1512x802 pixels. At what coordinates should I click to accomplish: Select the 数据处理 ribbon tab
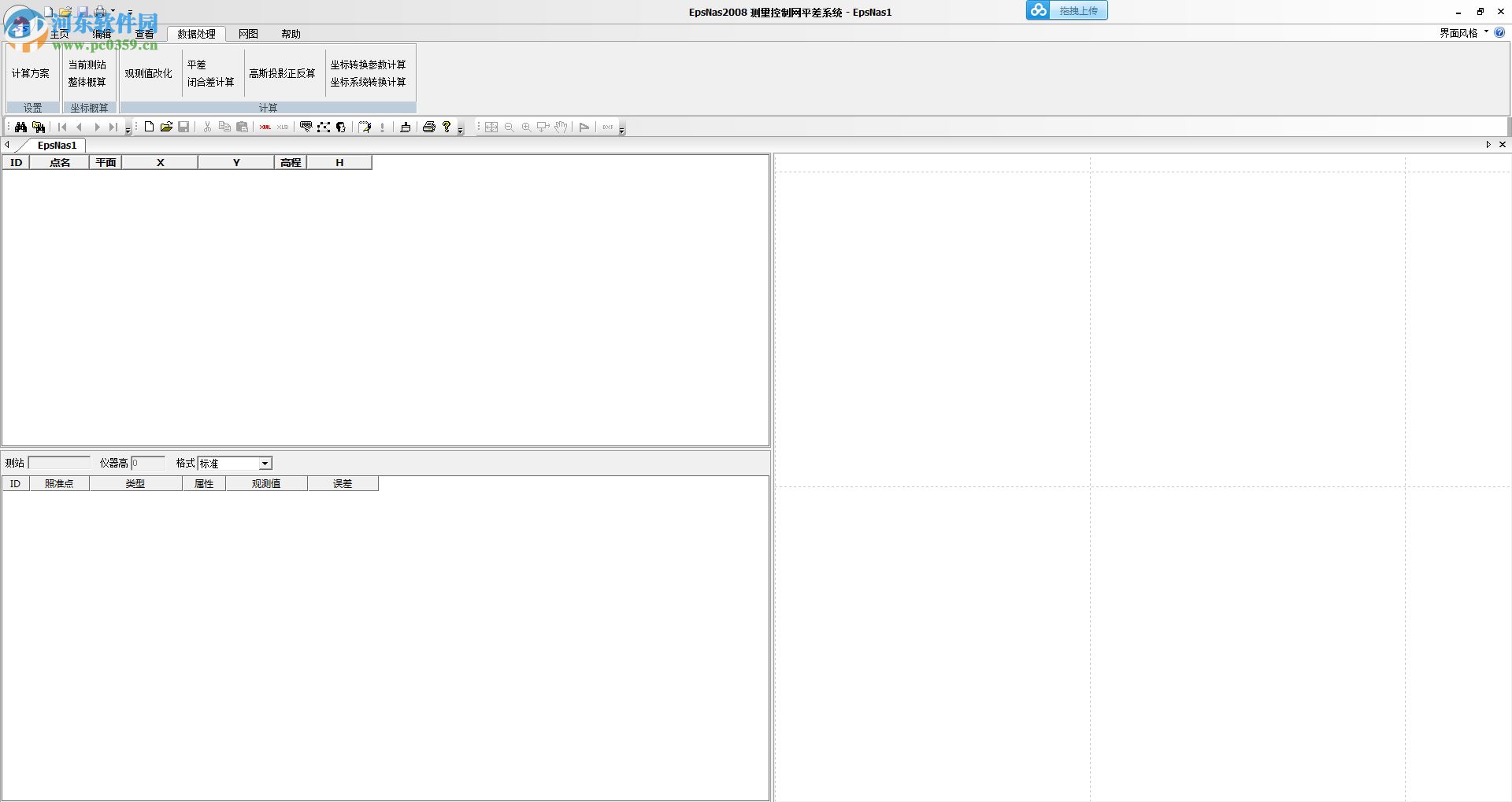click(196, 34)
